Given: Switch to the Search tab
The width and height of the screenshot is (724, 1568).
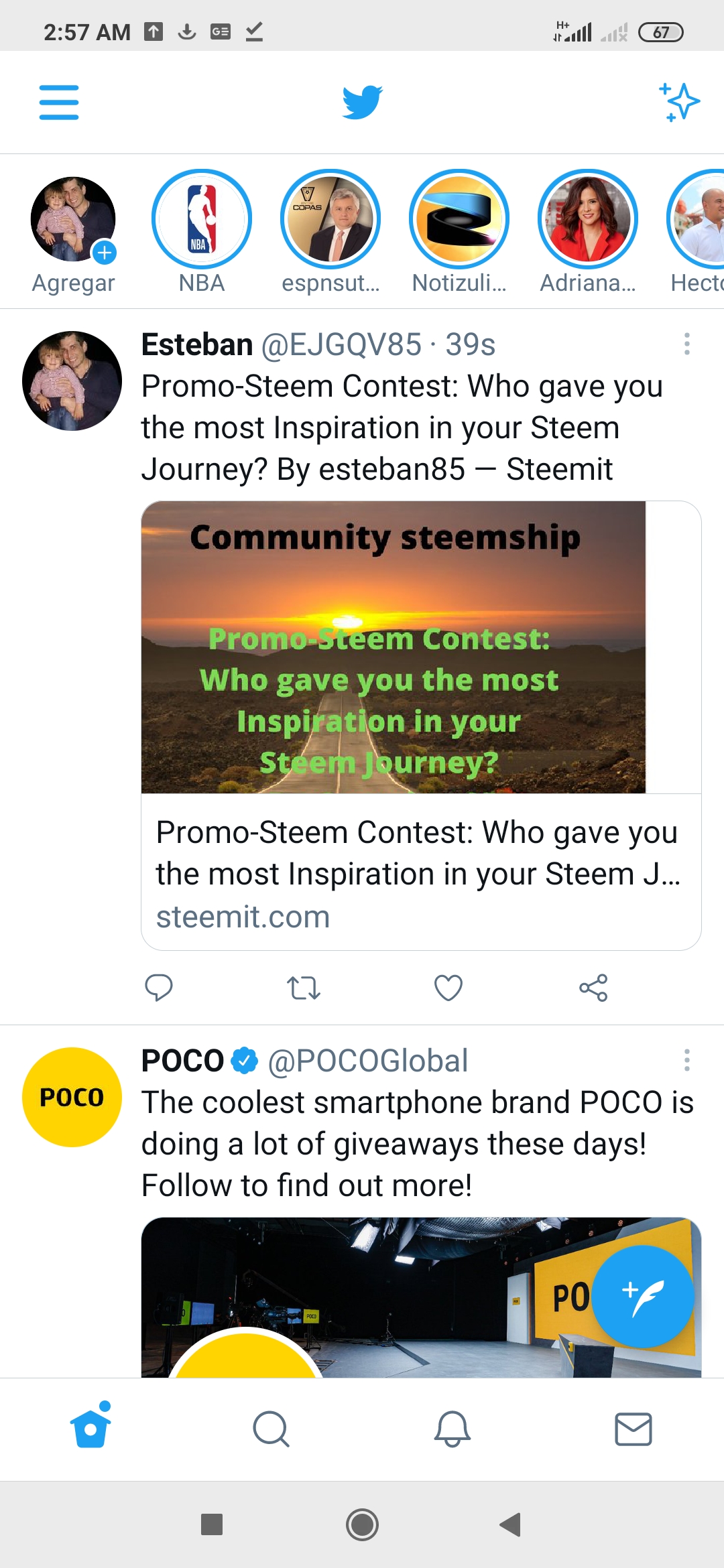Looking at the screenshot, I should 271,1429.
